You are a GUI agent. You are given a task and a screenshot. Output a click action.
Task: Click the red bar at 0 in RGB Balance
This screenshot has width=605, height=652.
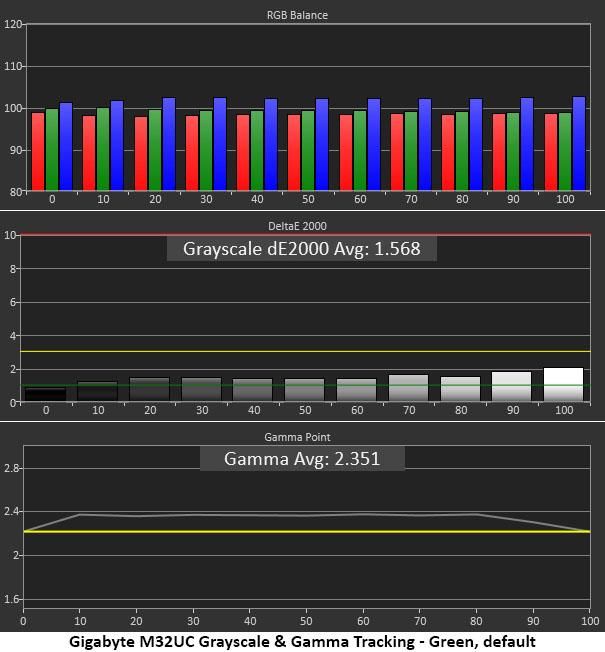(x=38, y=152)
